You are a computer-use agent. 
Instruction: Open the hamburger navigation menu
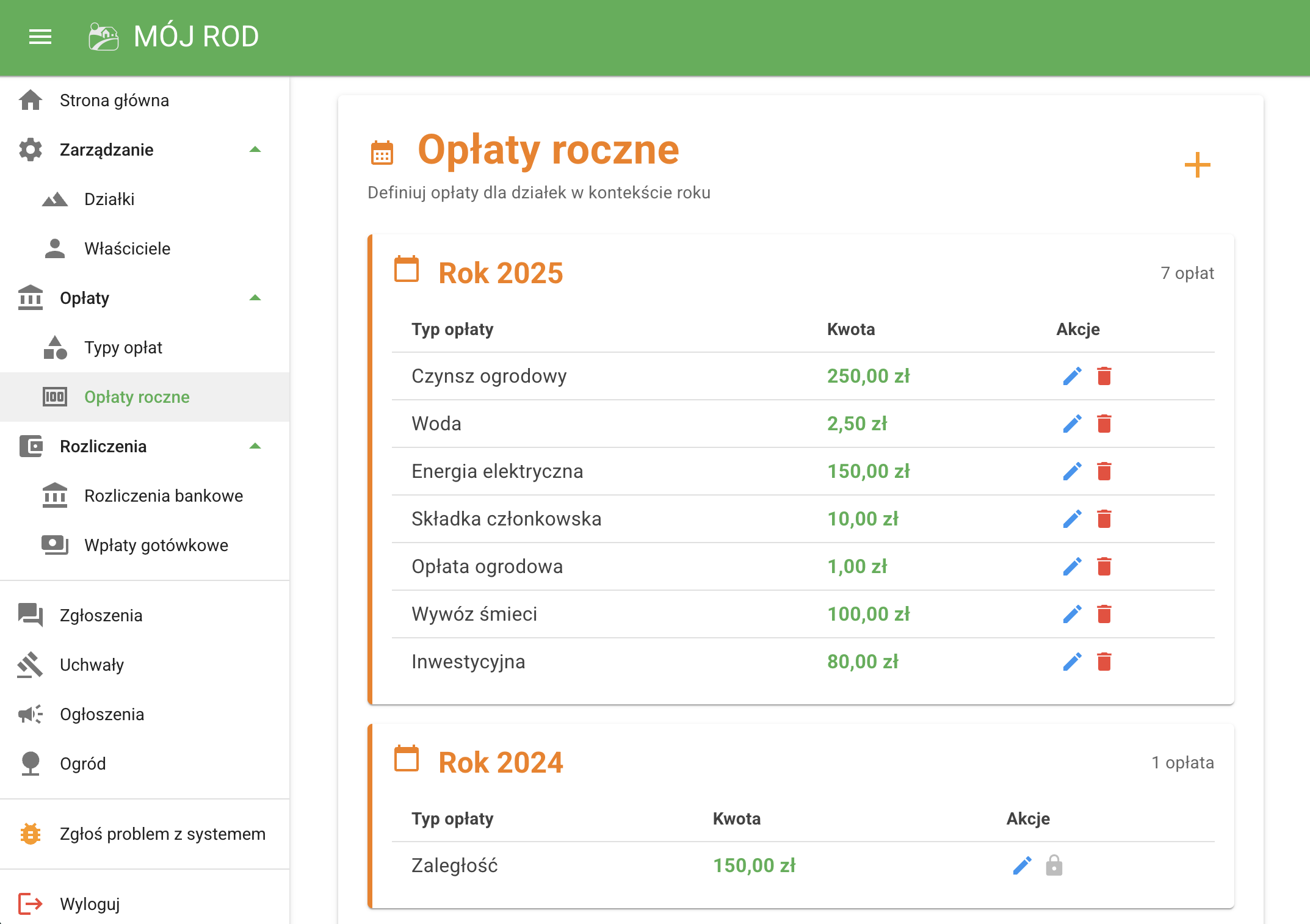coord(40,37)
